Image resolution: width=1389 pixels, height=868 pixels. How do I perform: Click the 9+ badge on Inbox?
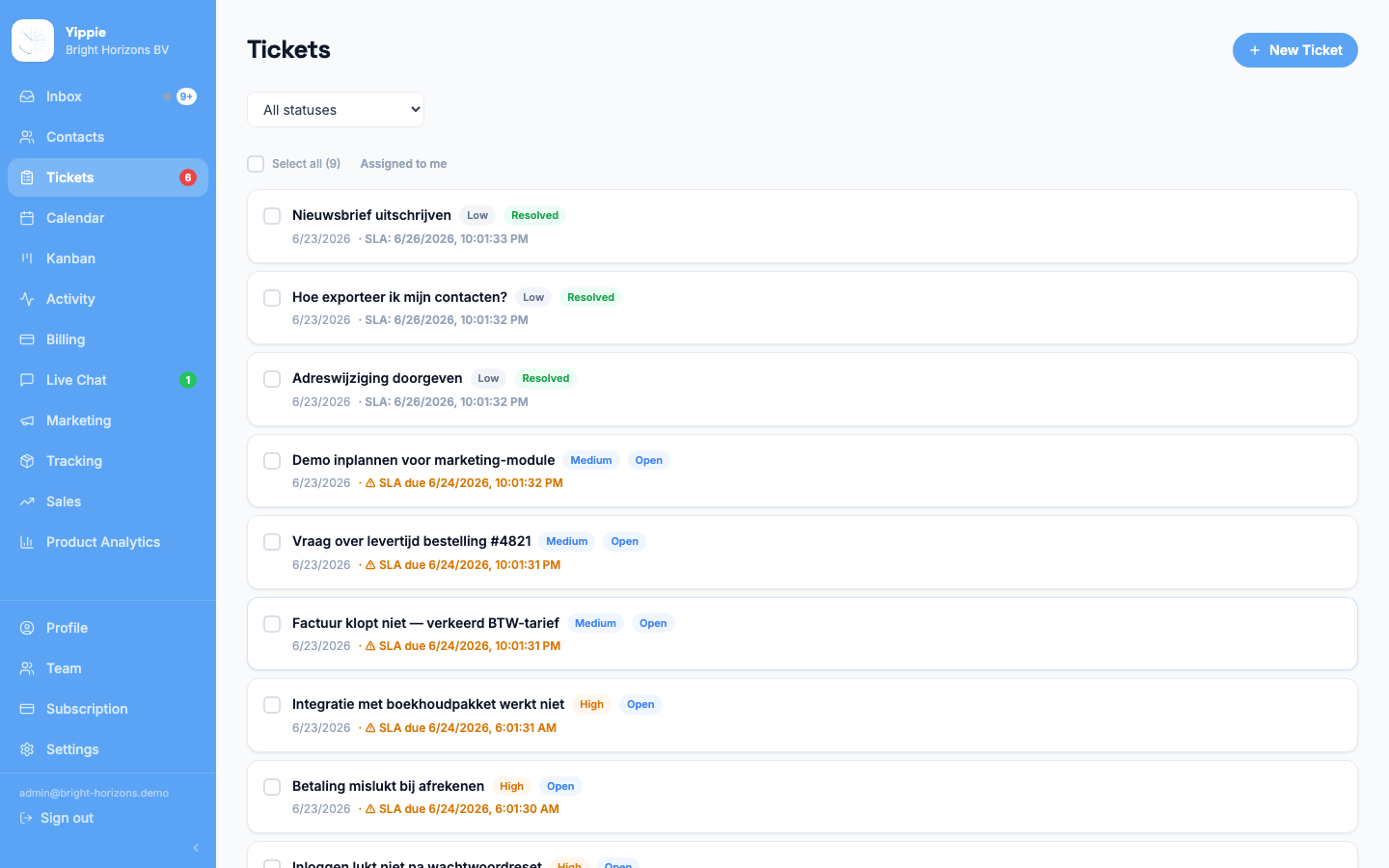[186, 96]
